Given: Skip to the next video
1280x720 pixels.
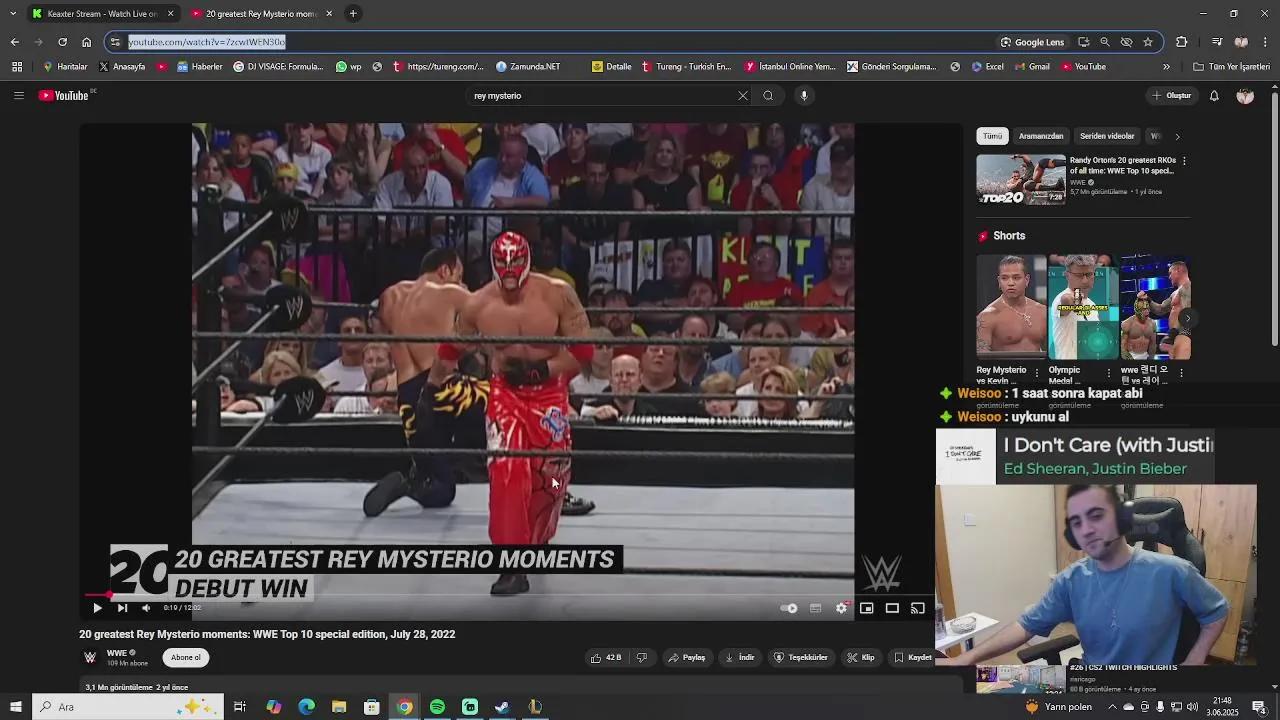Looking at the screenshot, I should (122, 608).
